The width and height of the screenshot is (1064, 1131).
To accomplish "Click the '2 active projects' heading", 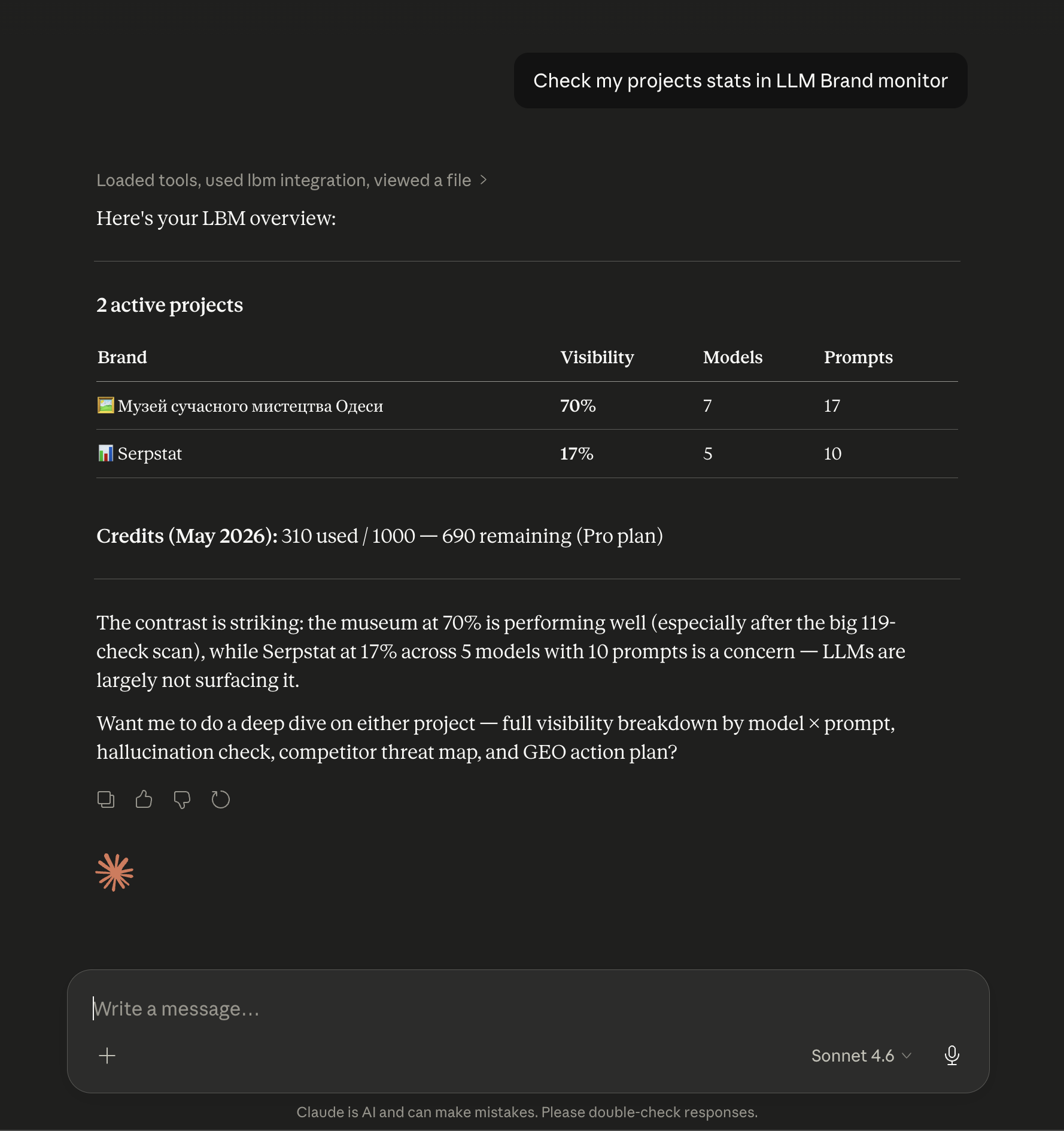I will 170,305.
